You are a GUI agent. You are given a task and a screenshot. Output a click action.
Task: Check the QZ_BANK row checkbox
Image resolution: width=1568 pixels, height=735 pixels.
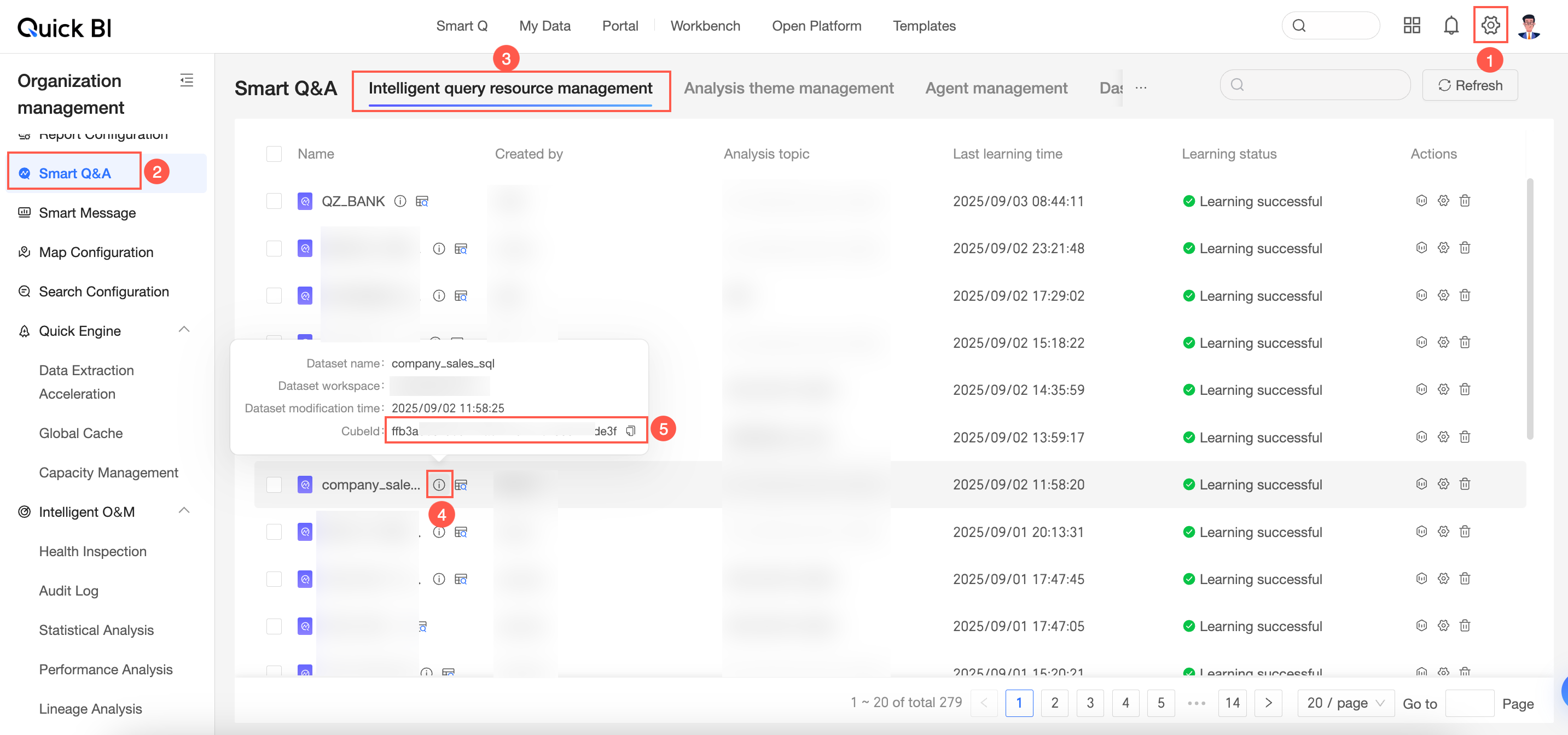tap(274, 201)
